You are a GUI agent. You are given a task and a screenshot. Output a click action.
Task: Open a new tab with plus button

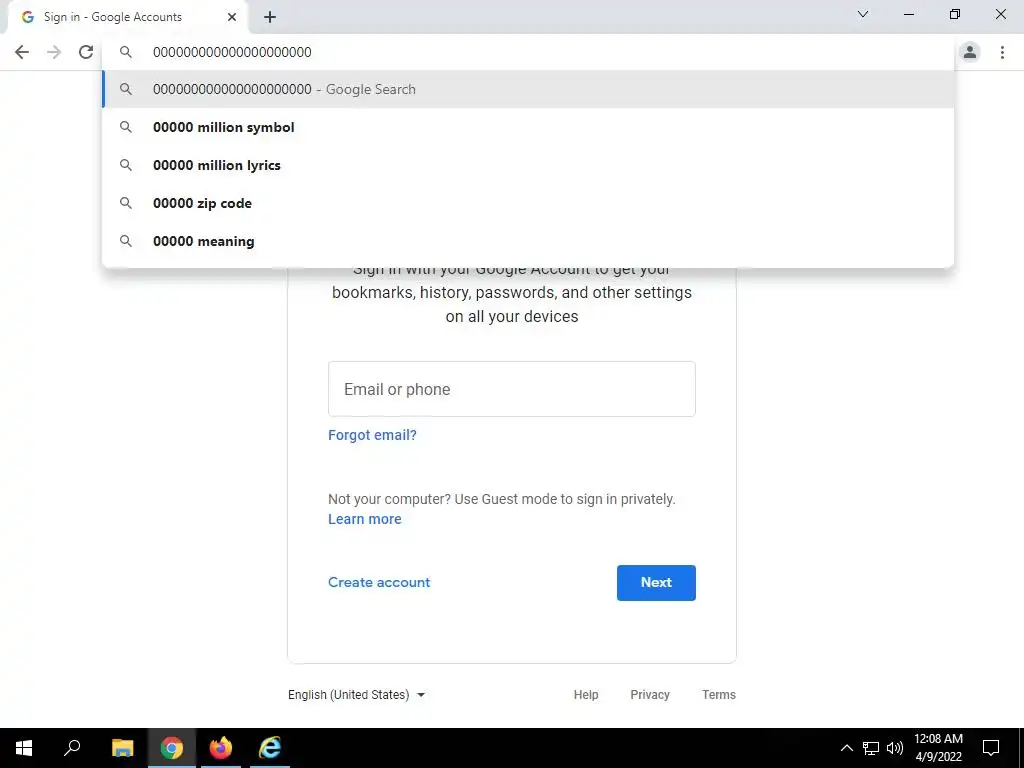270,17
